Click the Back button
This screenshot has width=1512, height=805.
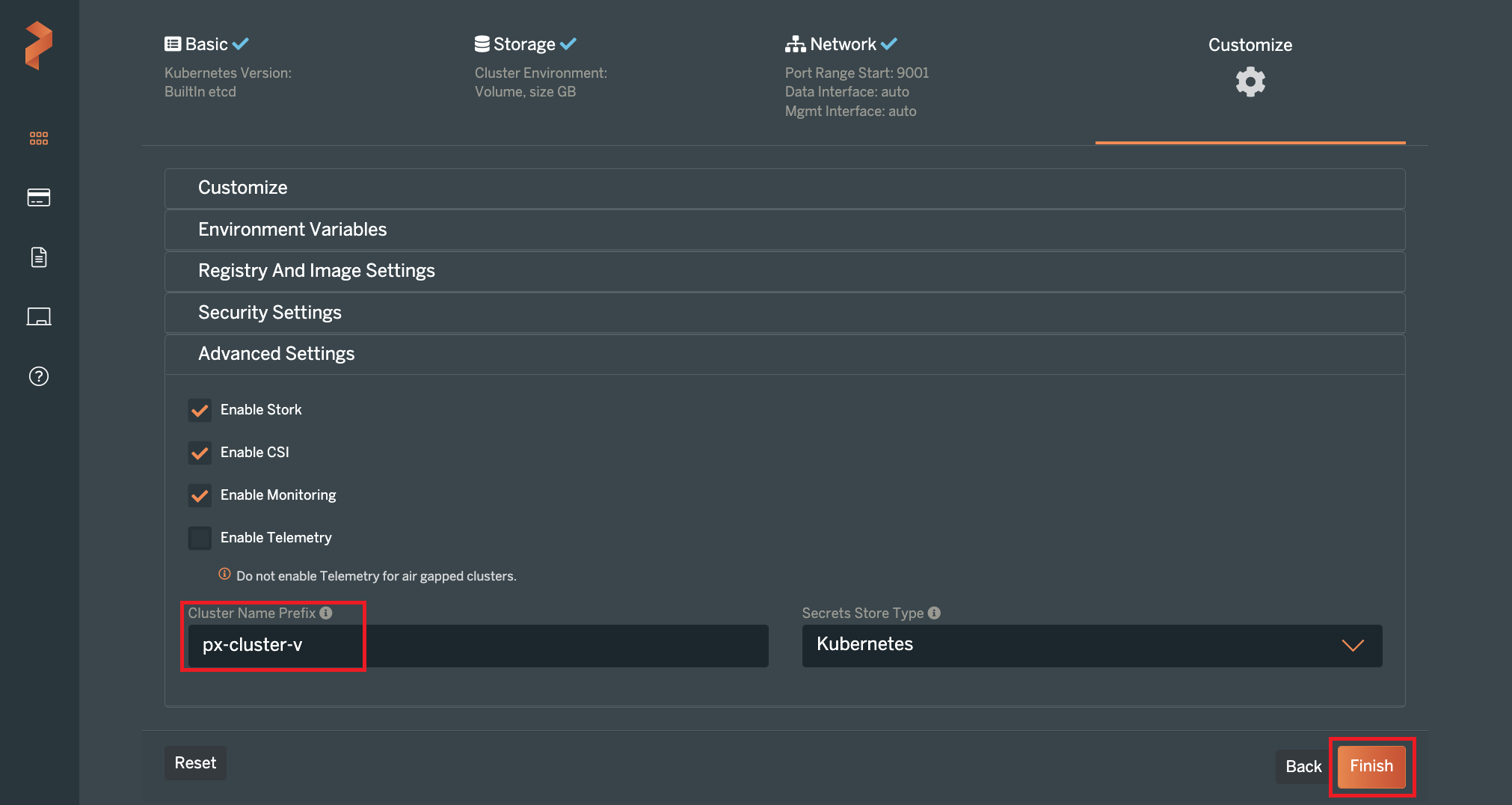tap(1303, 767)
